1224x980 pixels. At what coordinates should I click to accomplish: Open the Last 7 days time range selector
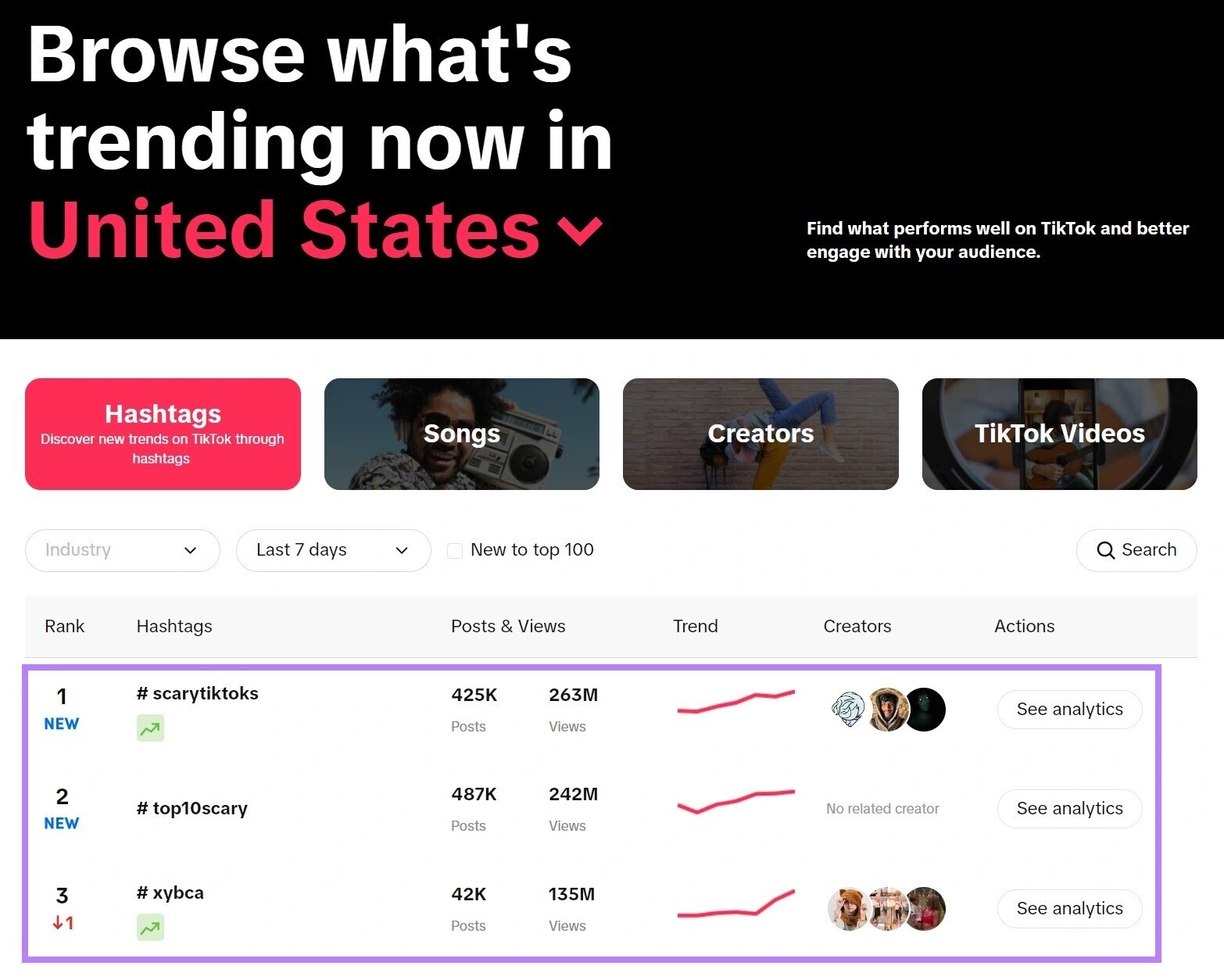(x=333, y=550)
